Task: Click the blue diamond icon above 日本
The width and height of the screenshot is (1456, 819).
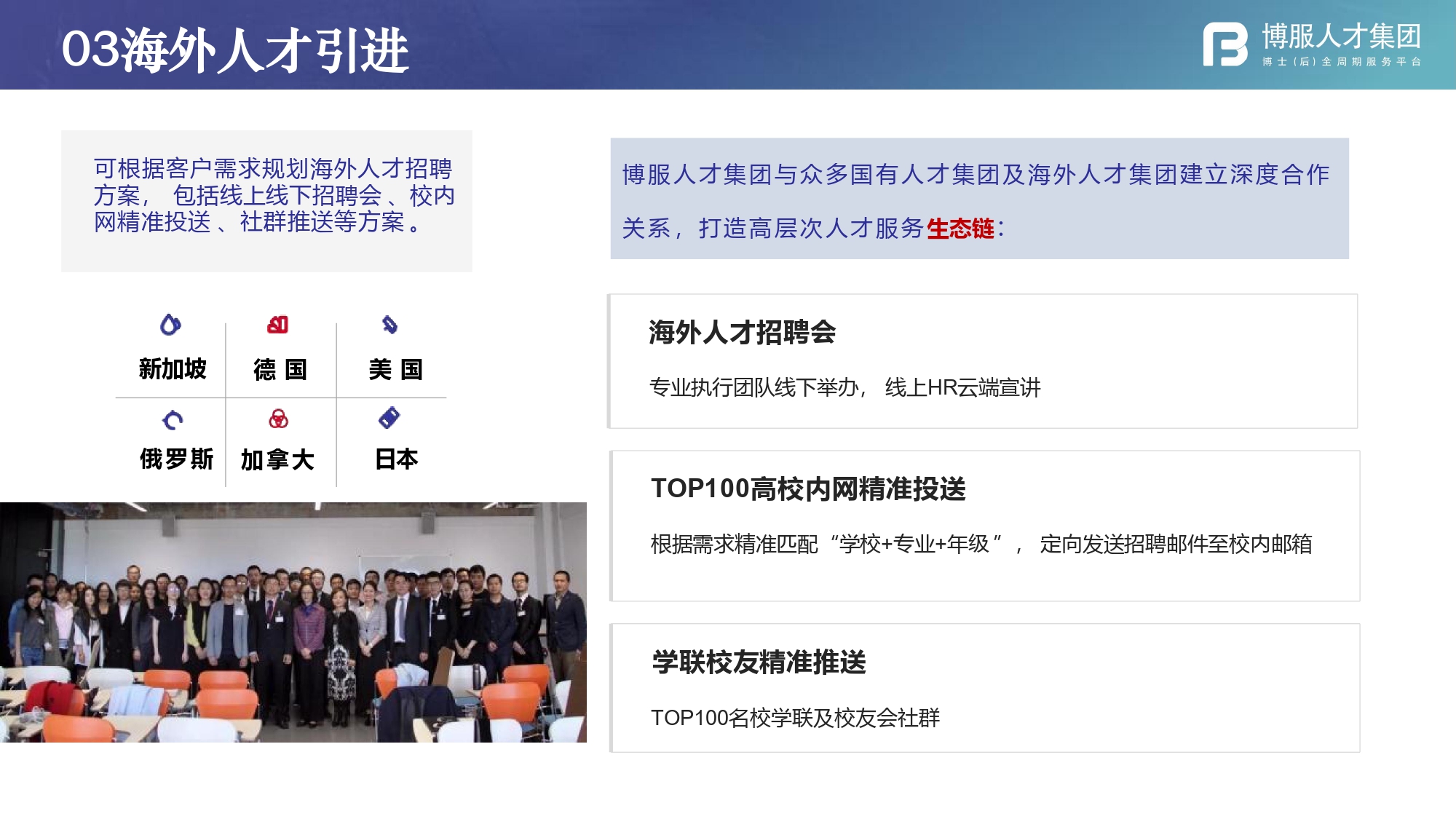Action: tap(389, 418)
